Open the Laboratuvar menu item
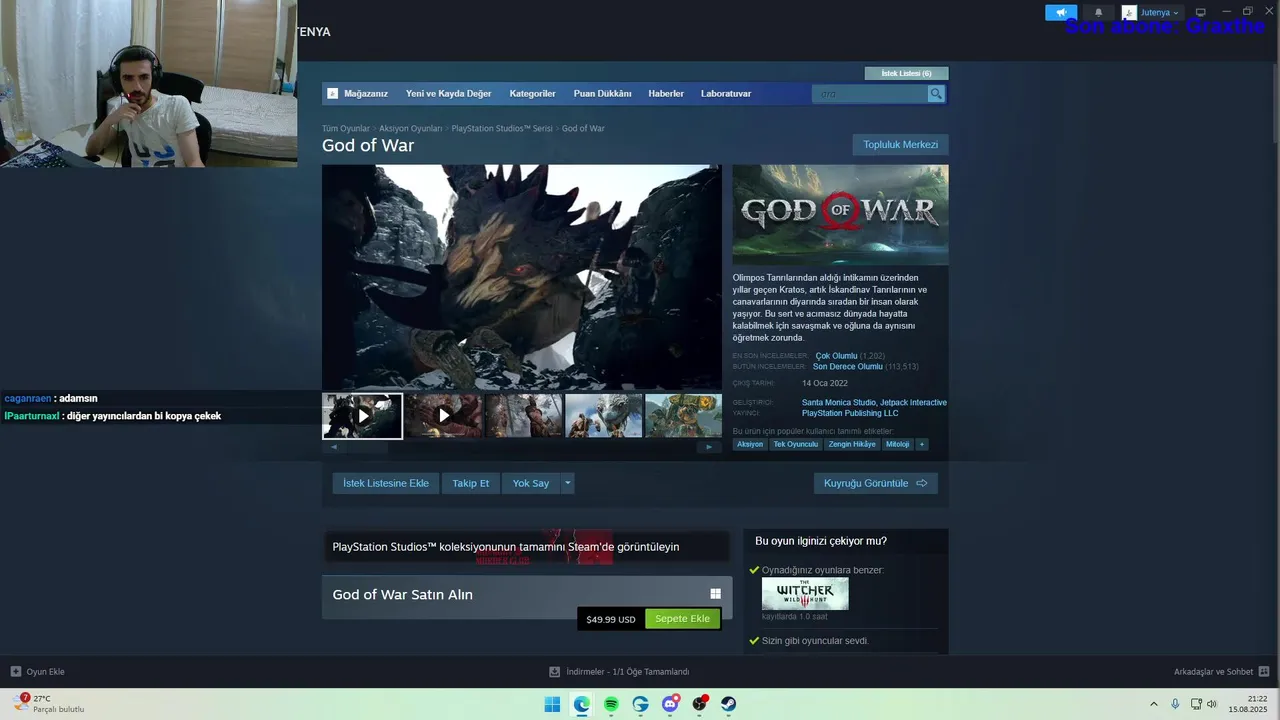 click(x=726, y=94)
